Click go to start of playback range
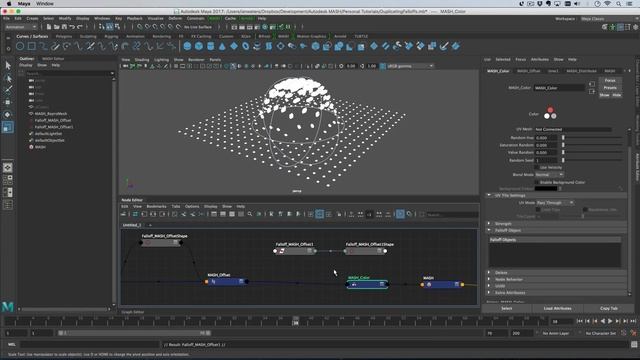Image resolution: width=640 pixels, height=360 pixels. (580, 322)
